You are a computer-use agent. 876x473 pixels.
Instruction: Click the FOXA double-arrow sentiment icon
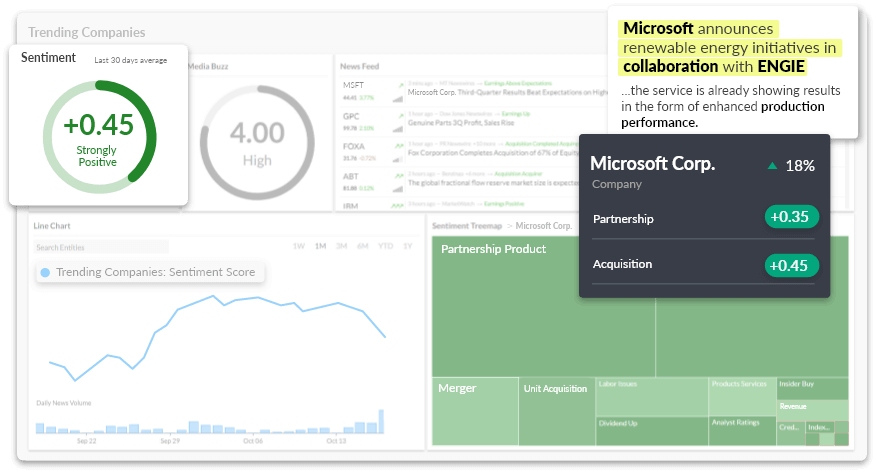point(399,143)
